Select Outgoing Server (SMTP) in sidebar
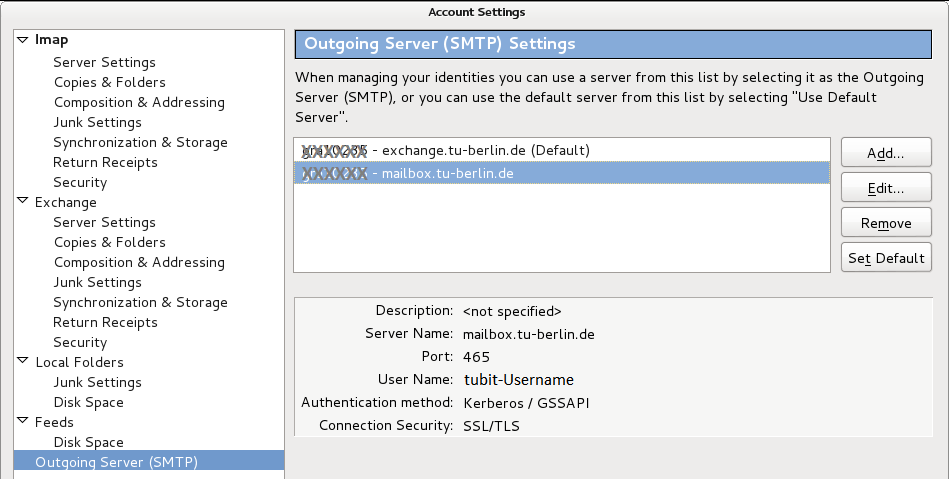 tap(116, 462)
